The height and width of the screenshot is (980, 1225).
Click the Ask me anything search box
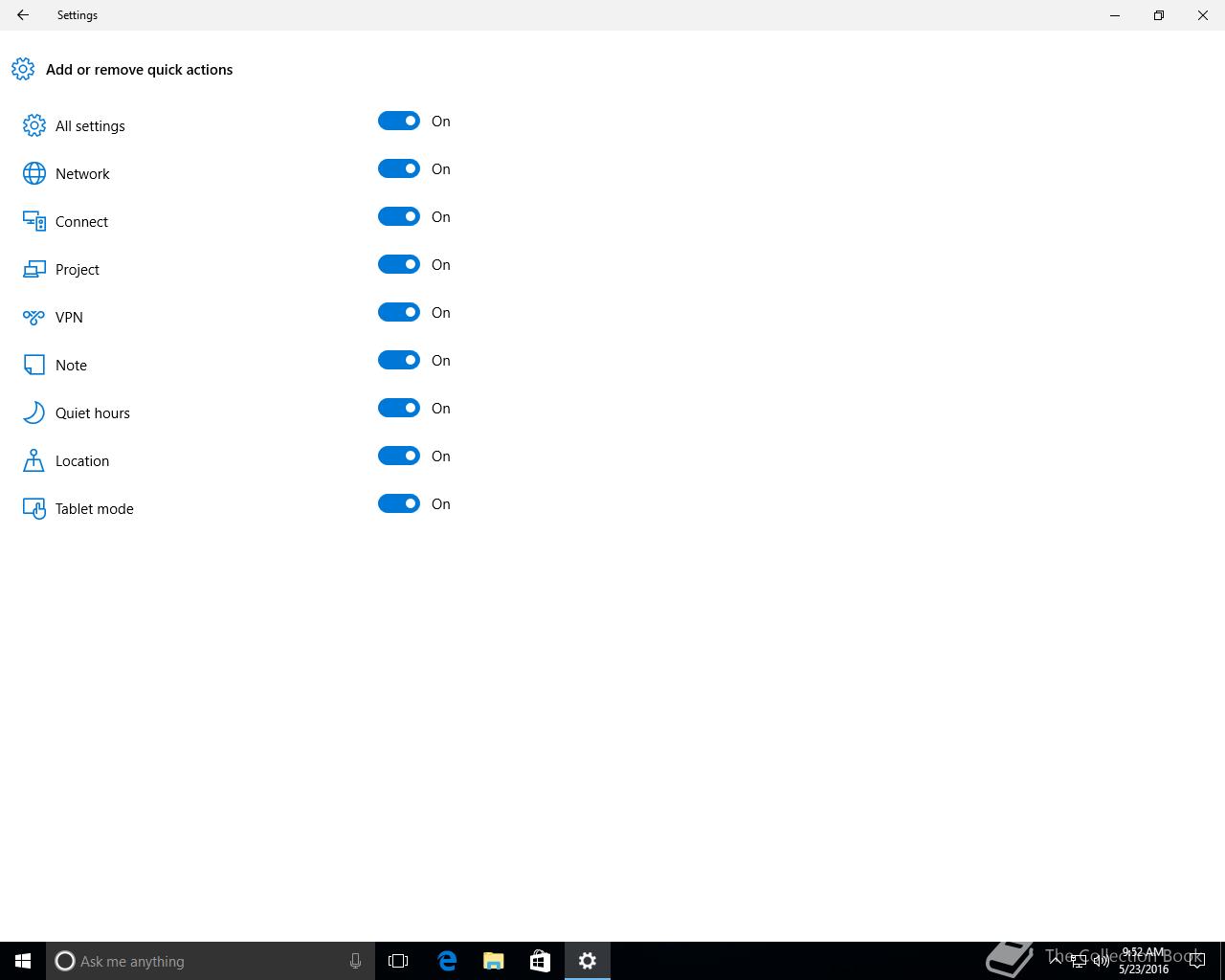[x=211, y=961]
